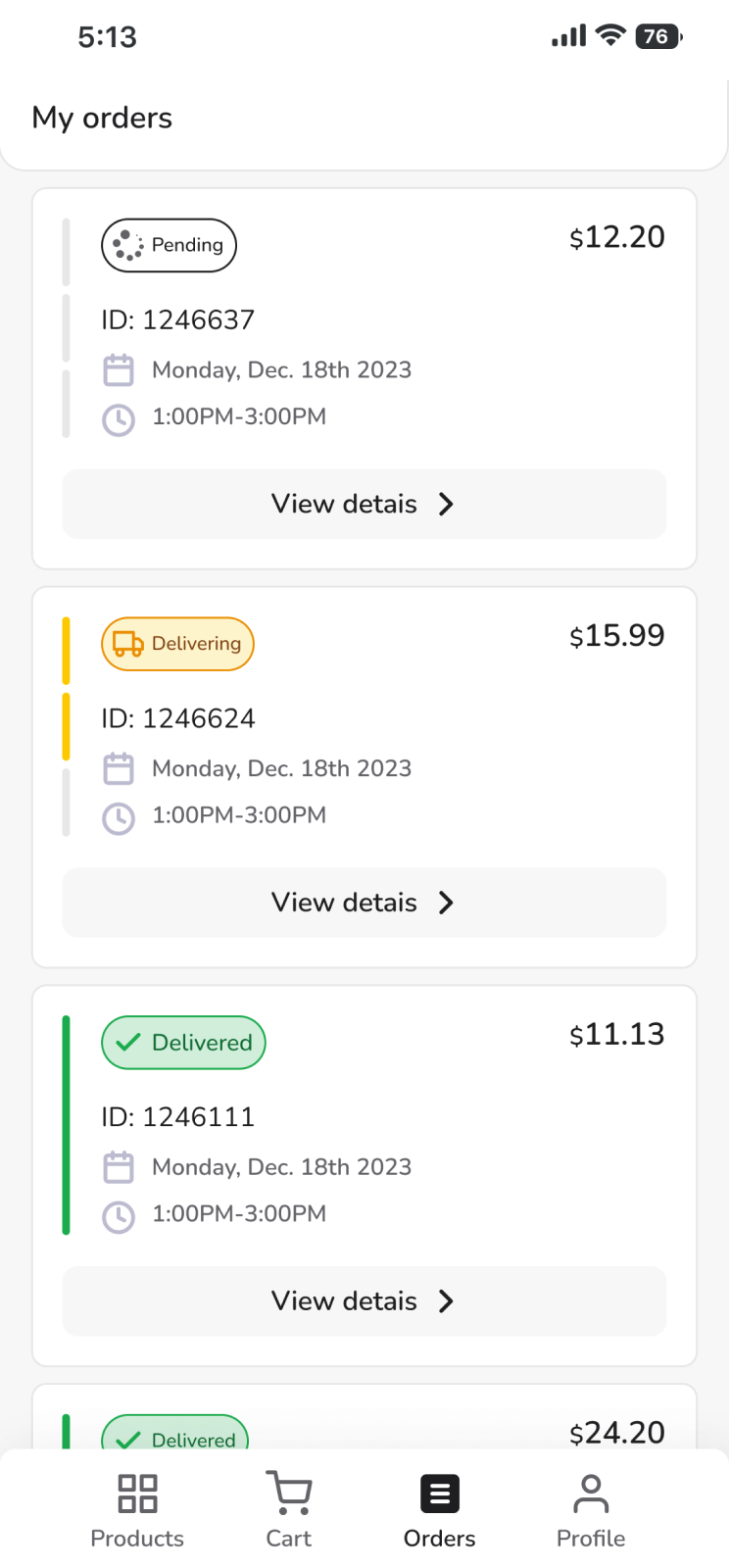Open the Profile person icon
729x1568 pixels.
tap(591, 1494)
